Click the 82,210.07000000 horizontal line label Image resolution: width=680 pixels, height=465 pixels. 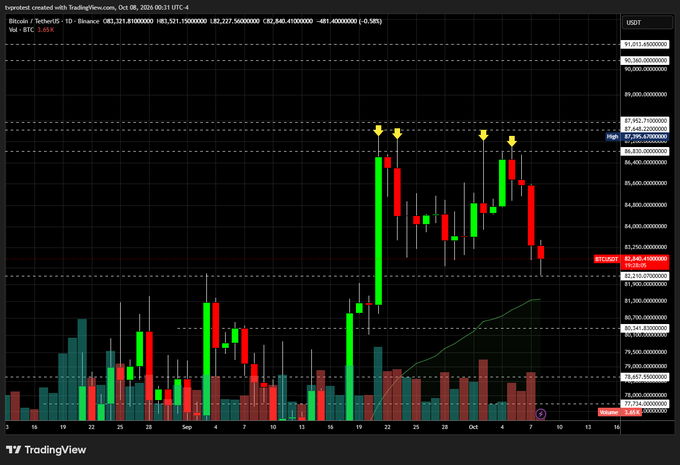pos(645,276)
